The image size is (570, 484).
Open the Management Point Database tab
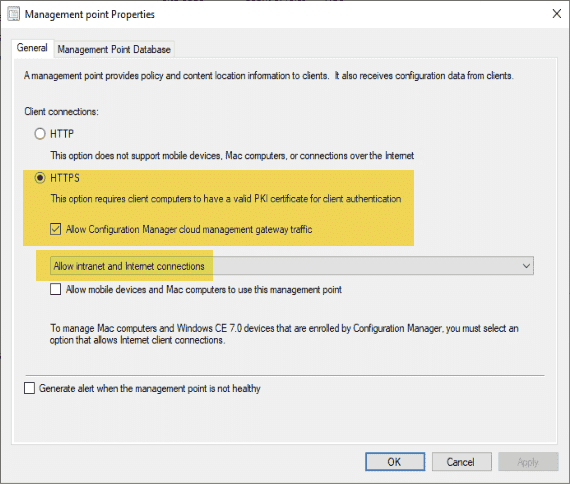pyautogui.click(x=114, y=49)
